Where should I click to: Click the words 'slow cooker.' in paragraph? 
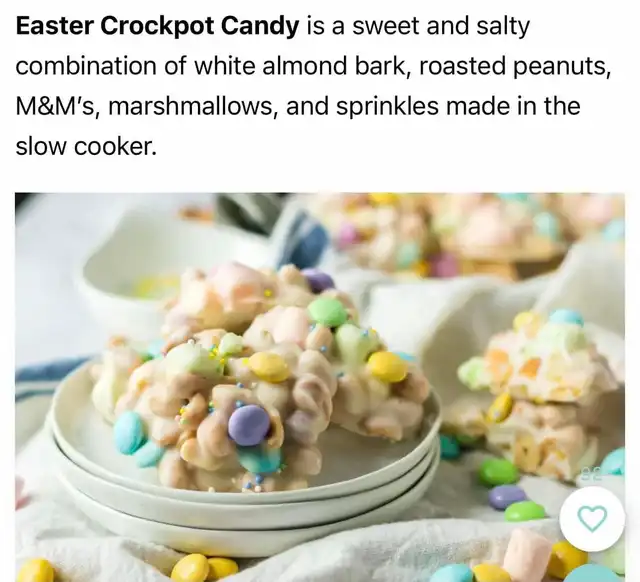click(x=86, y=146)
